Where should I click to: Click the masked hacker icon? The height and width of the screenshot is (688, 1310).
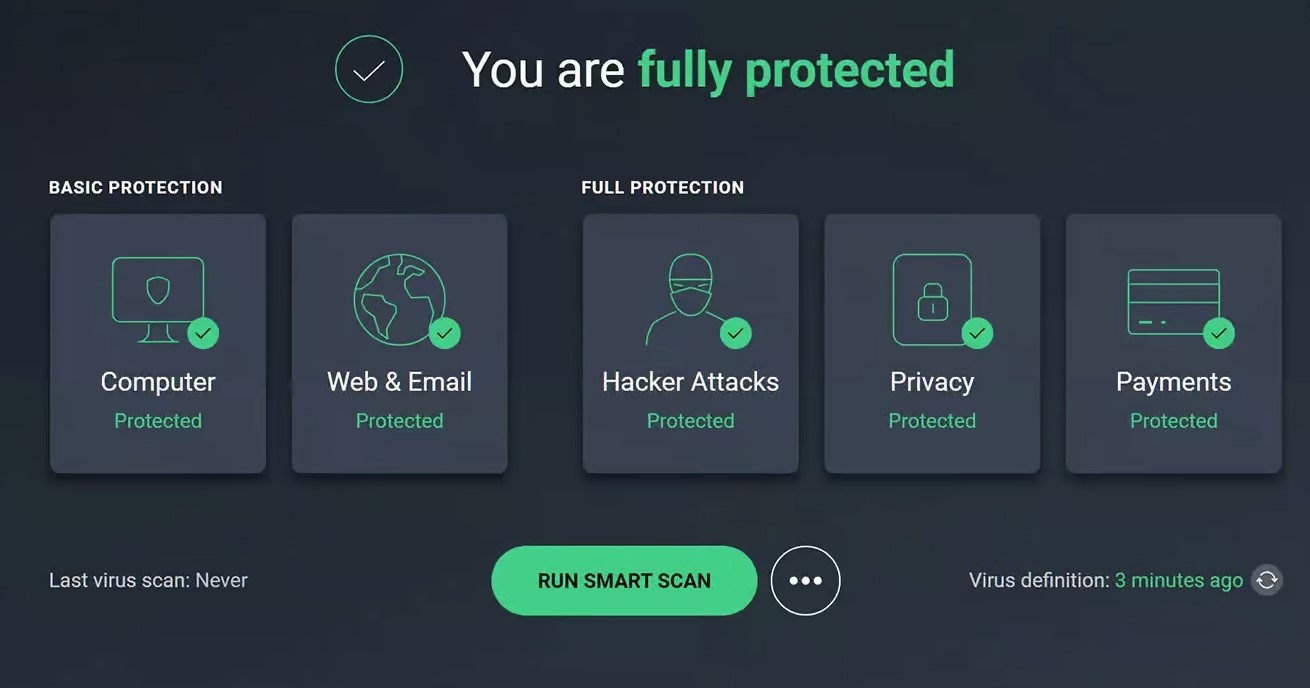[690, 299]
